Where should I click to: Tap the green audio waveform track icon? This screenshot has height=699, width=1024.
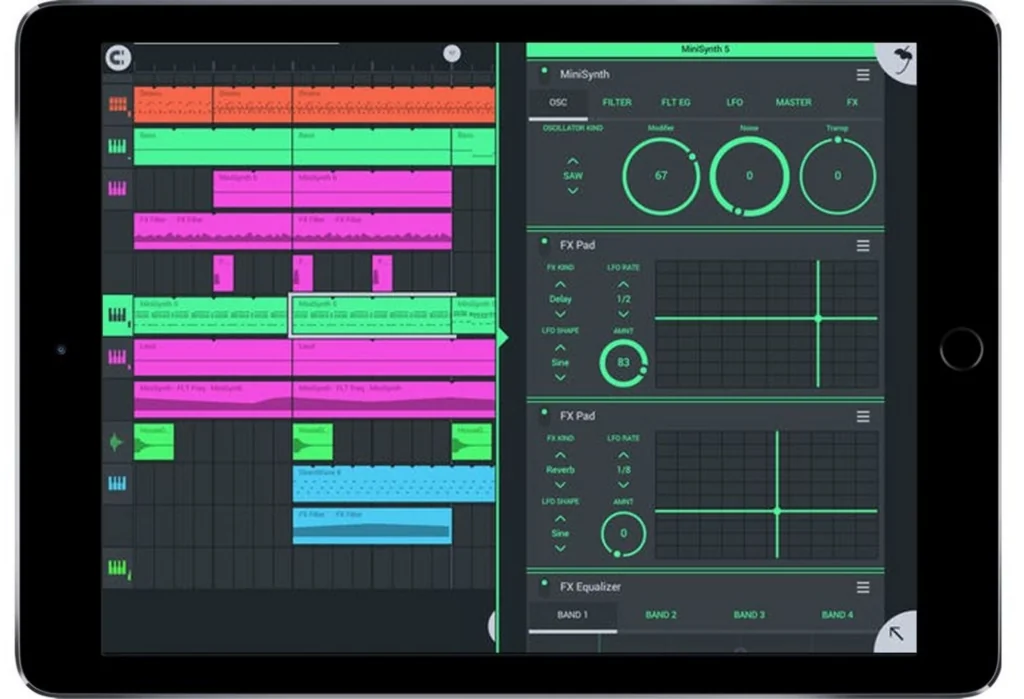tap(116, 442)
